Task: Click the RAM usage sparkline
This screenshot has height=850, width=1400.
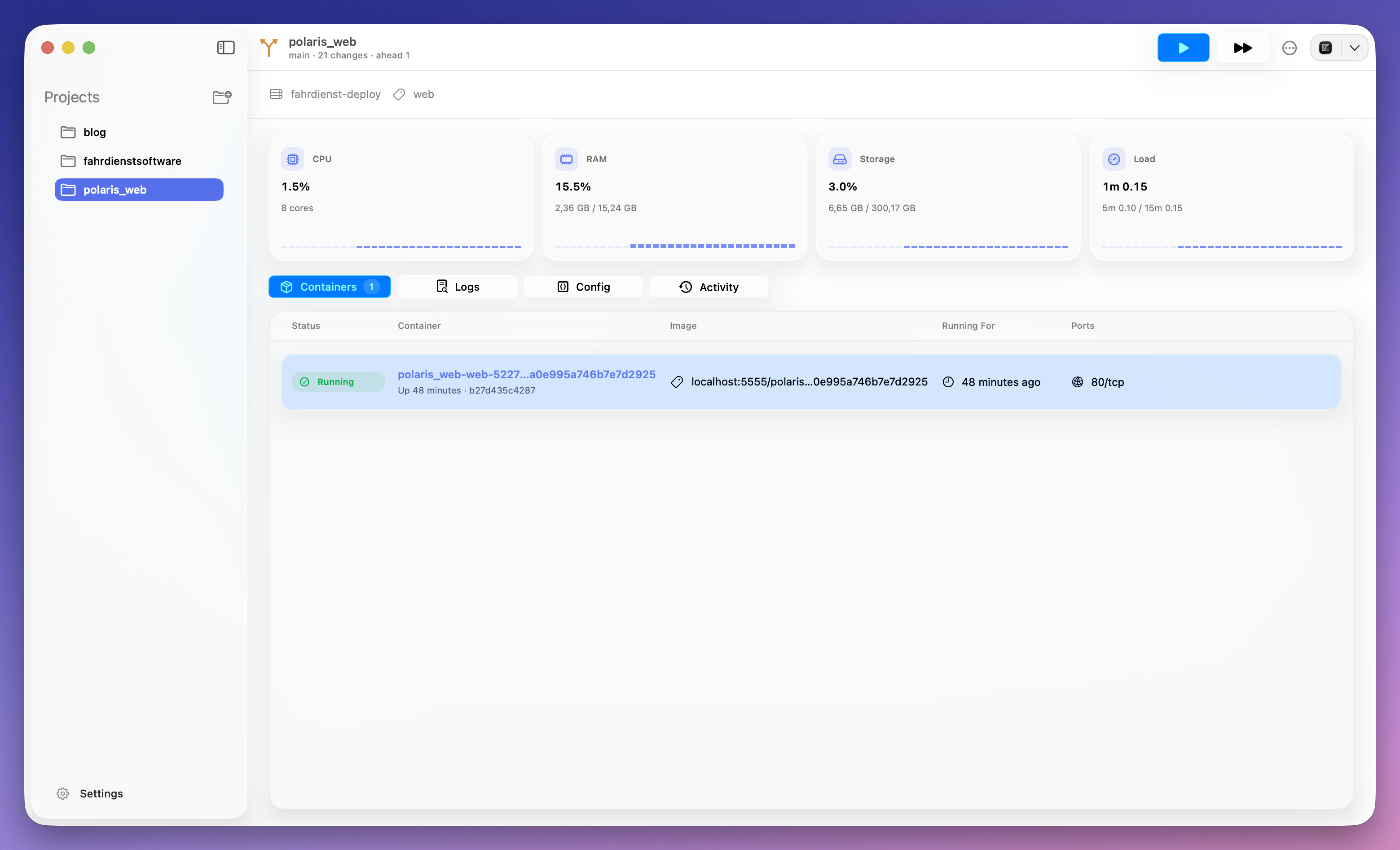Action: (674, 246)
